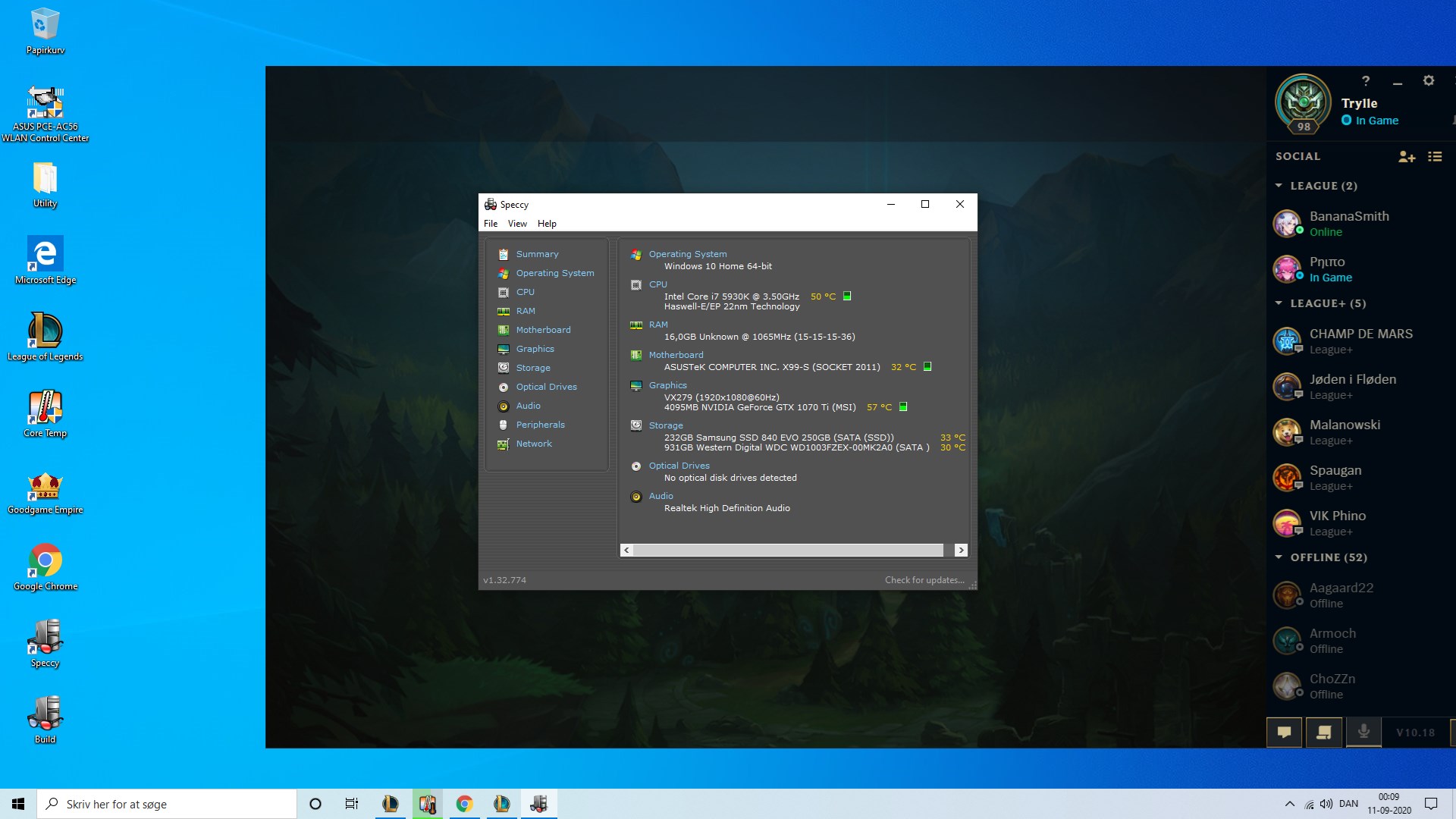Launch Google Chrome desktop shortcut
Screen dimensions: 1456x819
pos(45,567)
